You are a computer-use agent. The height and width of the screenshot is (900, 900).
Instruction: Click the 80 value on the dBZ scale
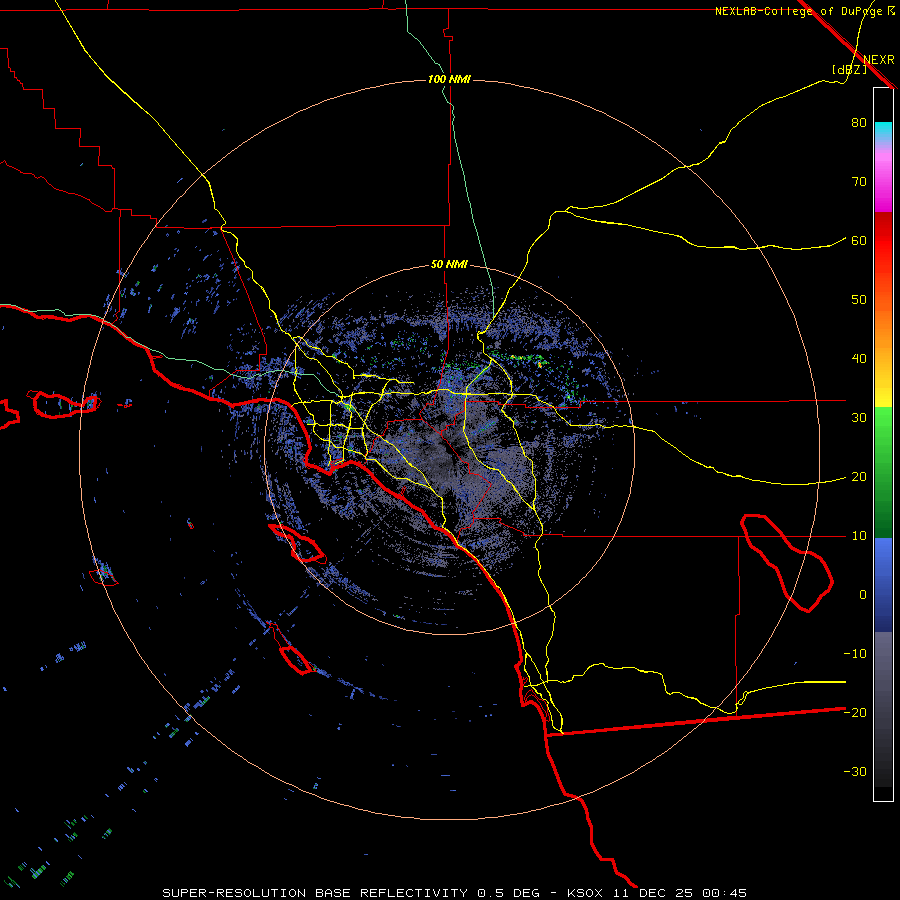tap(859, 123)
